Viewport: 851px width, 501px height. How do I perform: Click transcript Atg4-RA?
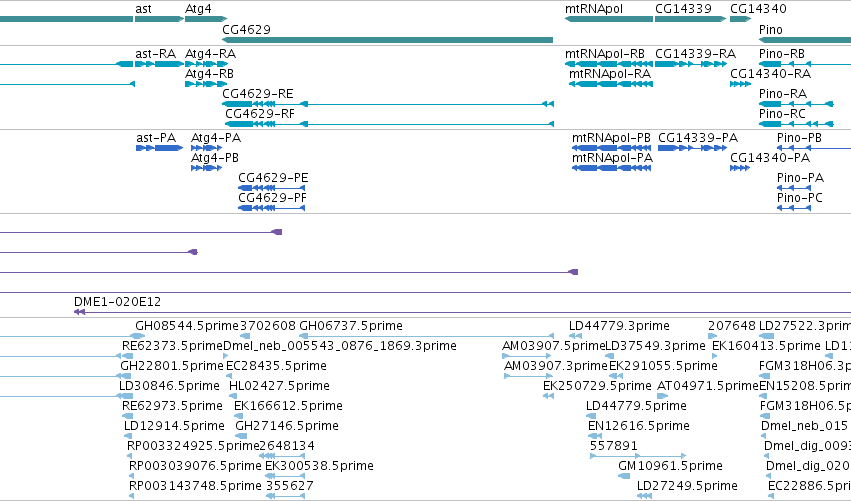coord(206,64)
